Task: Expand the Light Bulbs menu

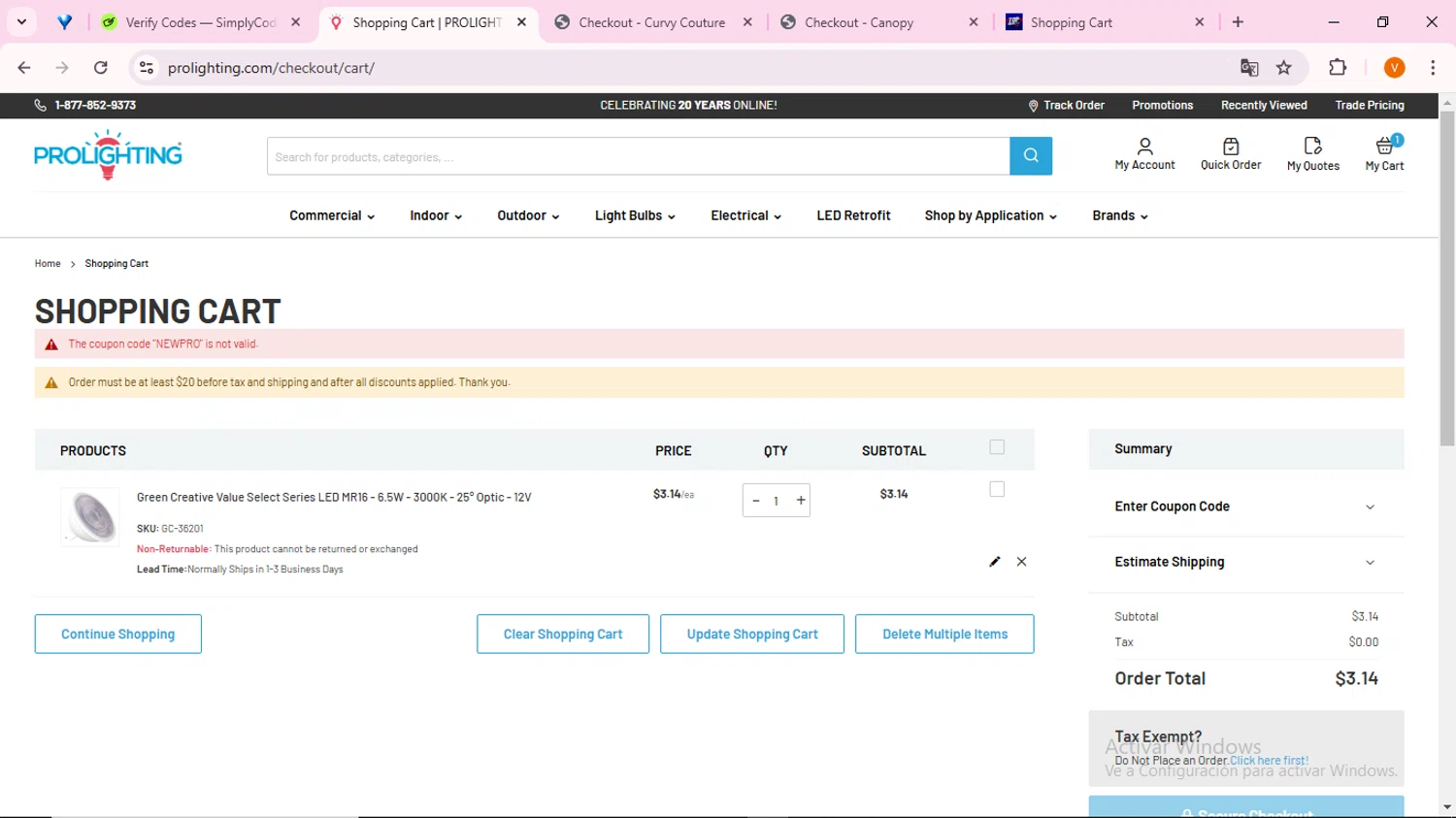Action: pyautogui.click(x=635, y=215)
